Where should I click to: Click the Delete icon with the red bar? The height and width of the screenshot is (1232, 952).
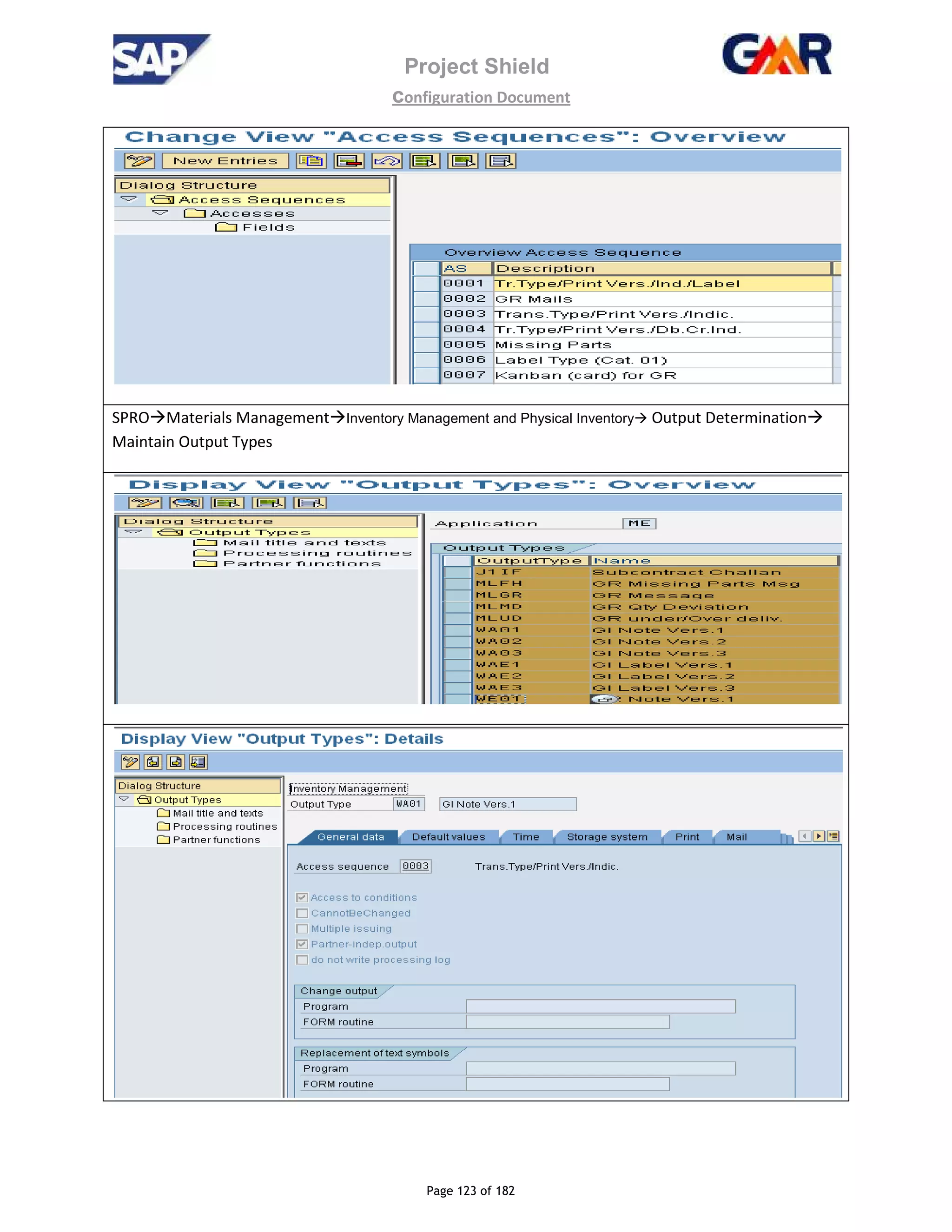349,161
